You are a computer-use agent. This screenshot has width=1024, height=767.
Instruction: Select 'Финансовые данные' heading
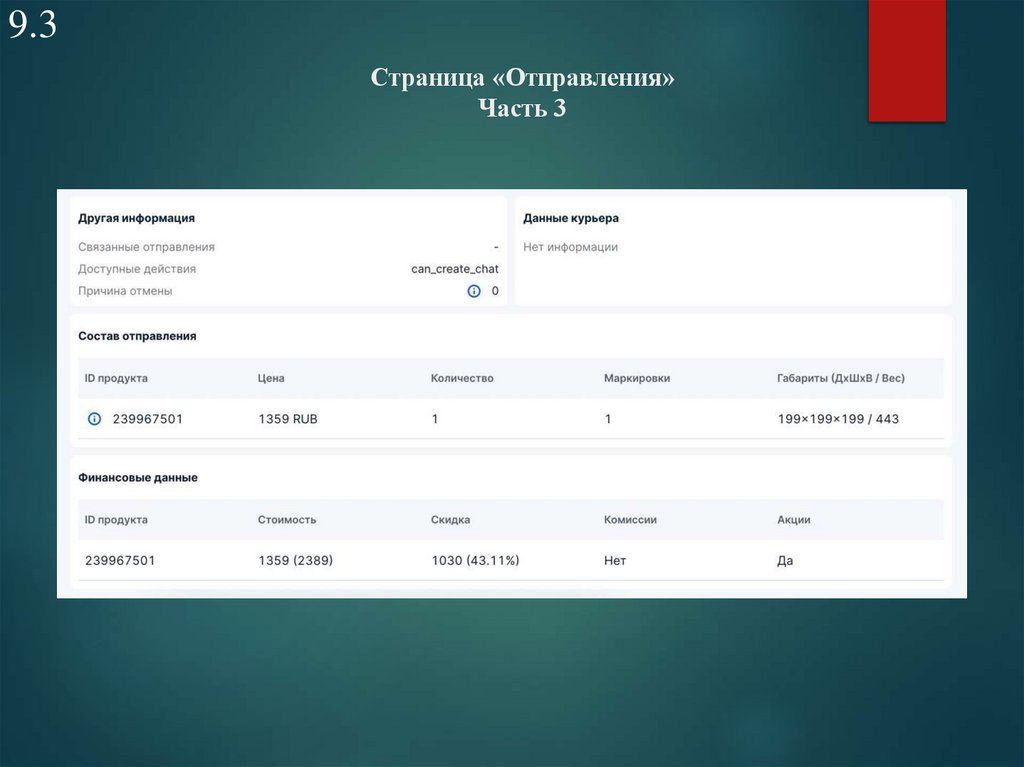pos(138,478)
